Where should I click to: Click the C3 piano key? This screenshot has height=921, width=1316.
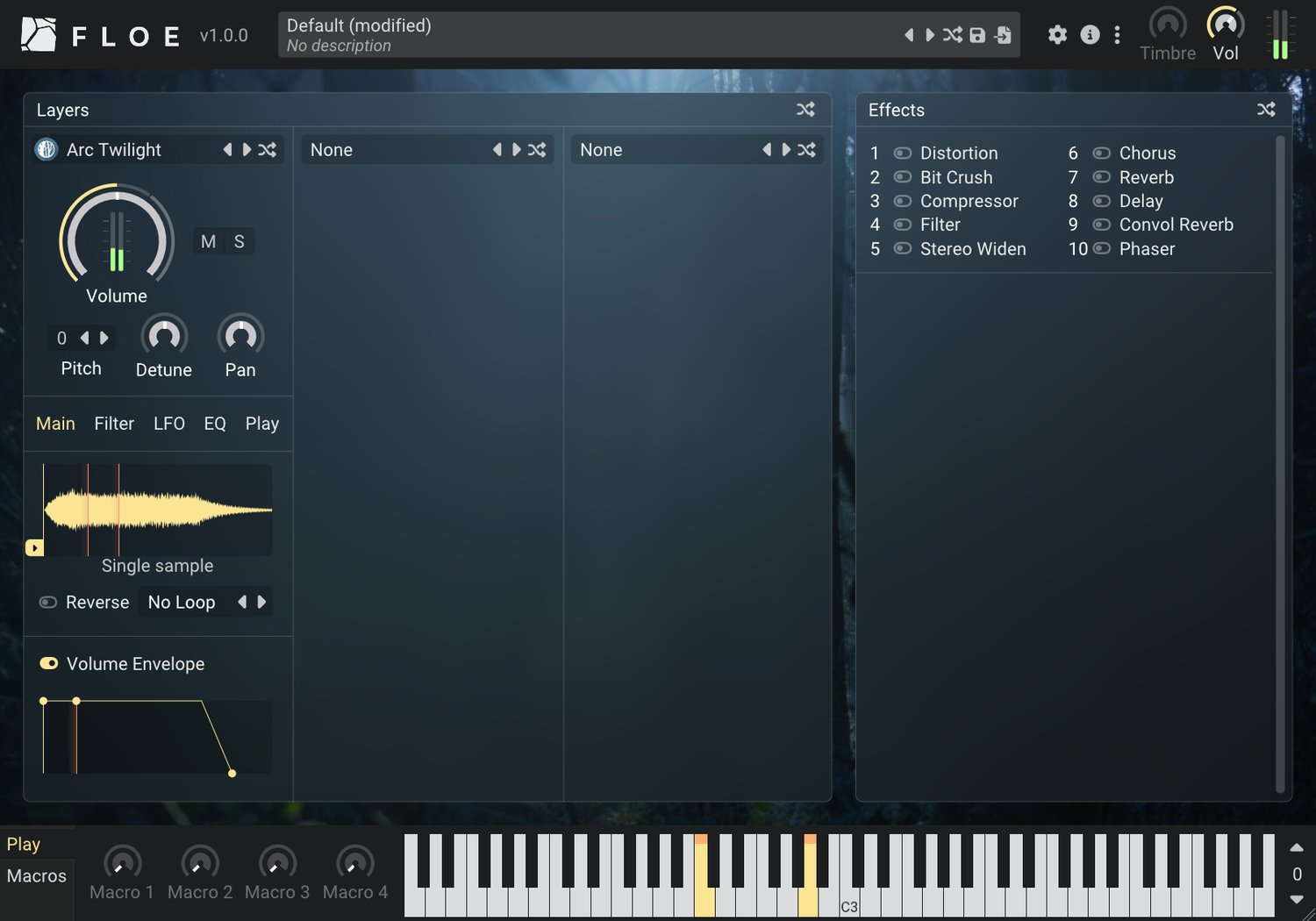click(x=849, y=903)
